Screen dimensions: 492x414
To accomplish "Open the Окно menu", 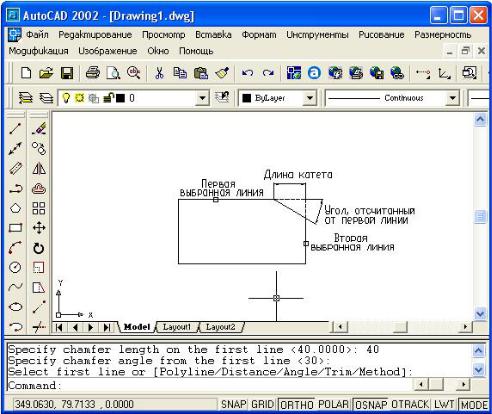I will pyautogui.click(x=158, y=51).
